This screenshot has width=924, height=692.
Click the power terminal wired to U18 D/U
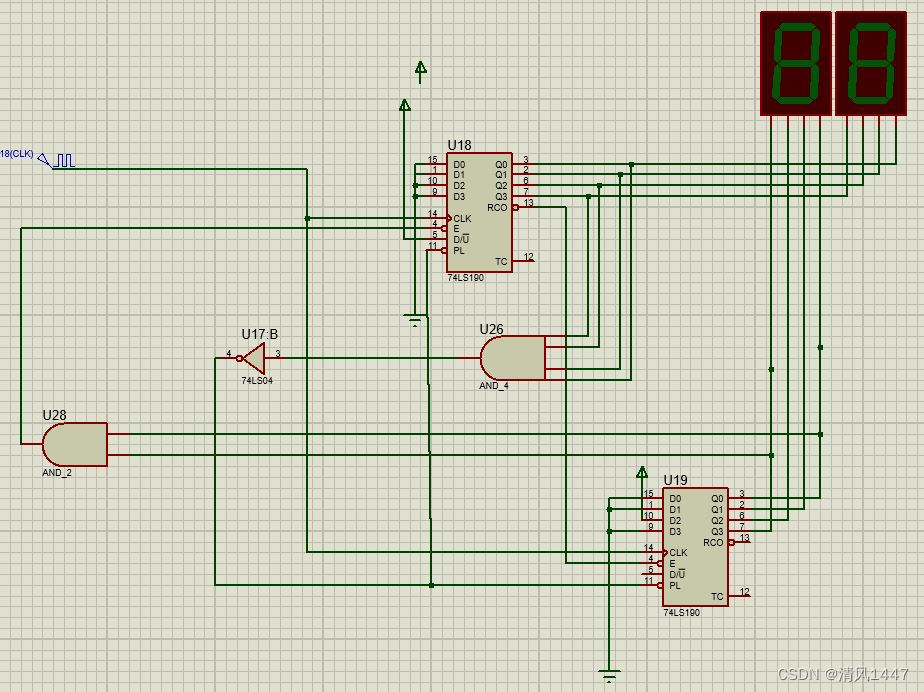tap(404, 105)
